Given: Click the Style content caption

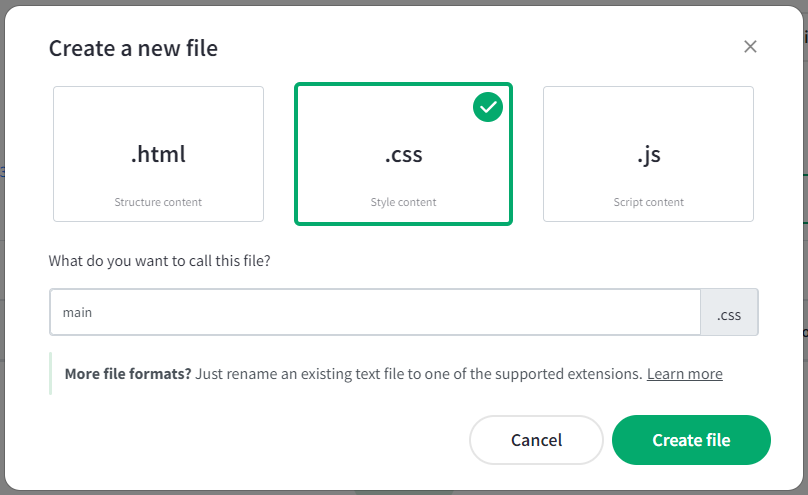Looking at the screenshot, I should coord(403,202).
